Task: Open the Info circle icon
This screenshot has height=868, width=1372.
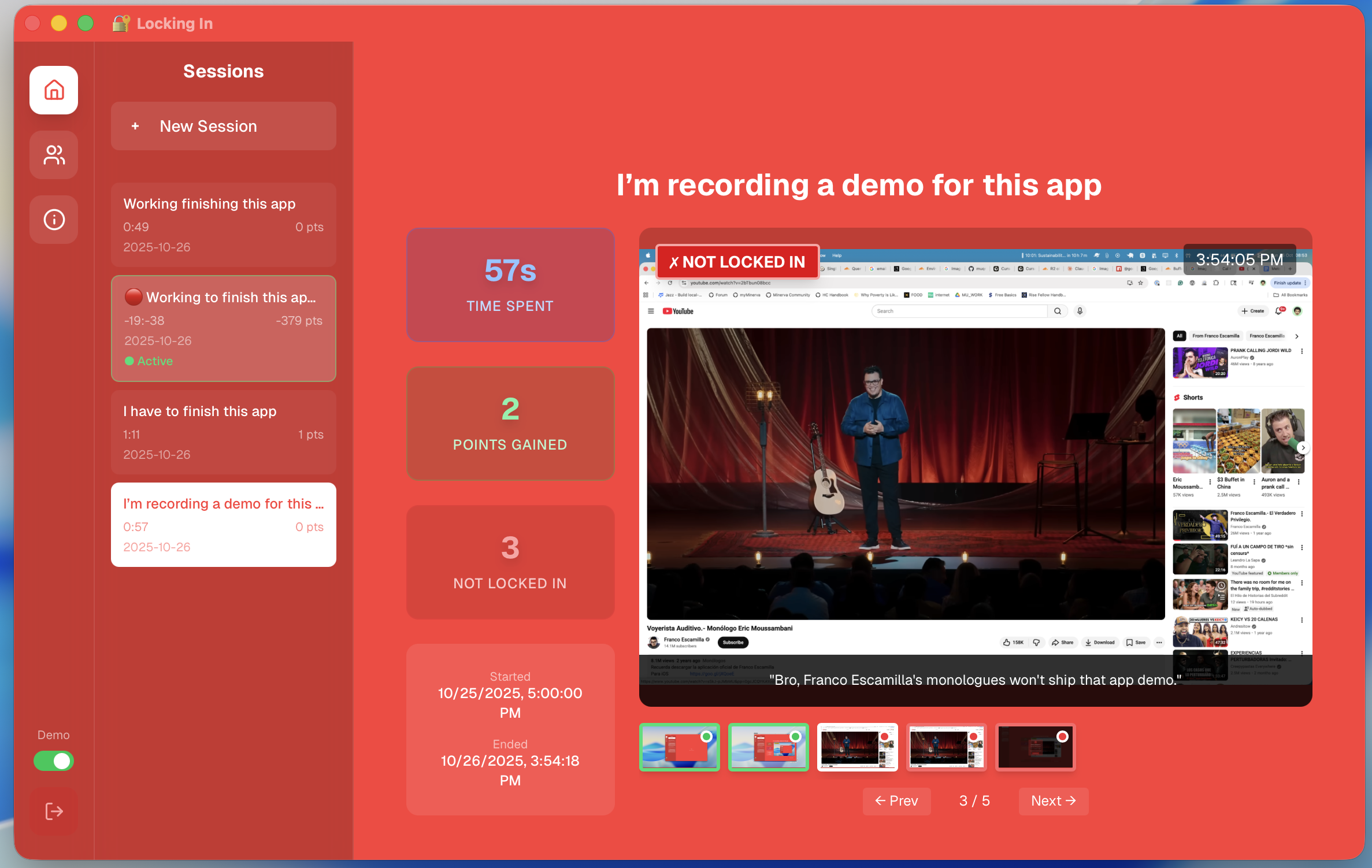Action: pos(54,220)
